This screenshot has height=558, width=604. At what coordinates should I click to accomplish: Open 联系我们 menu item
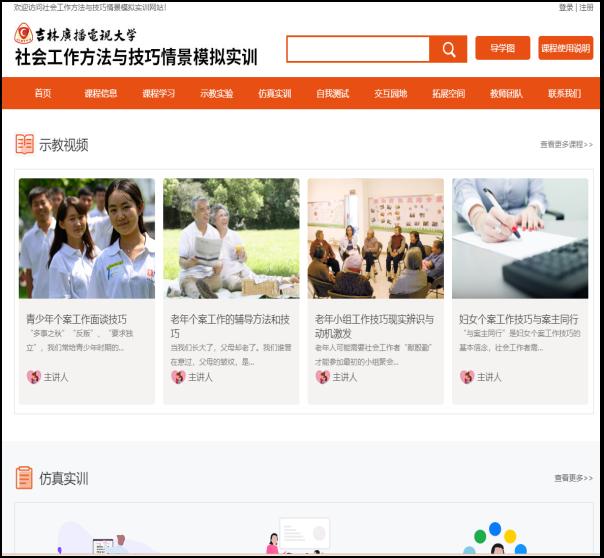[x=564, y=93]
